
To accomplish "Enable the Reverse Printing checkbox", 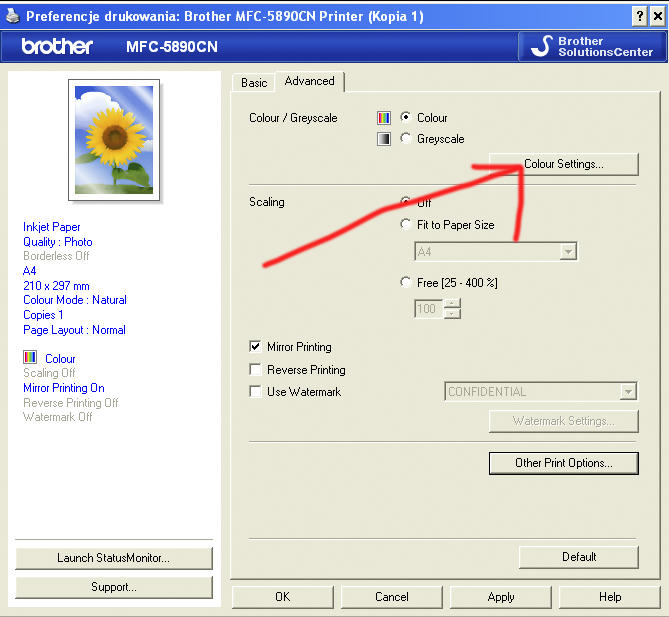I will pos(255,369).
